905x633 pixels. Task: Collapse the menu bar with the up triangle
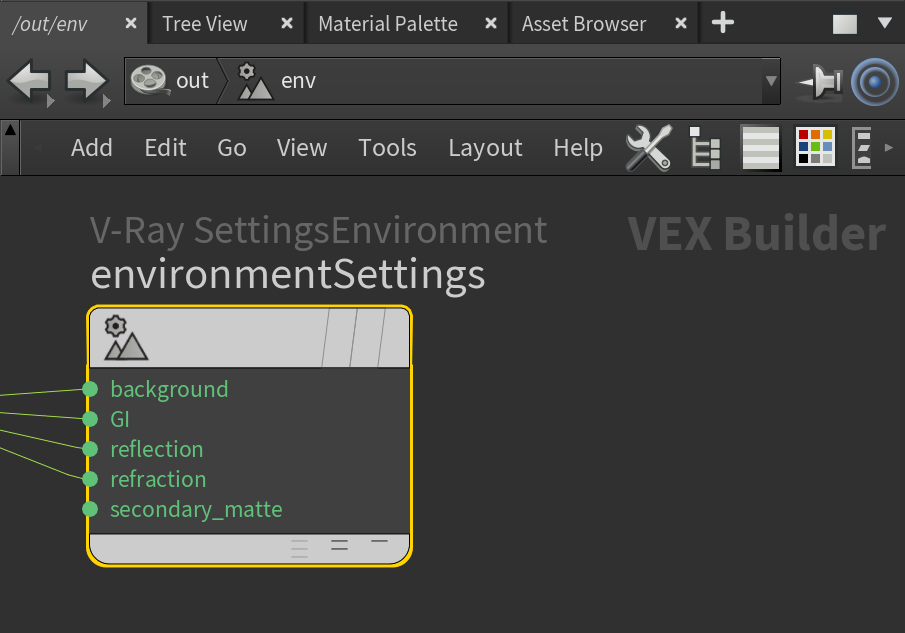10,130
